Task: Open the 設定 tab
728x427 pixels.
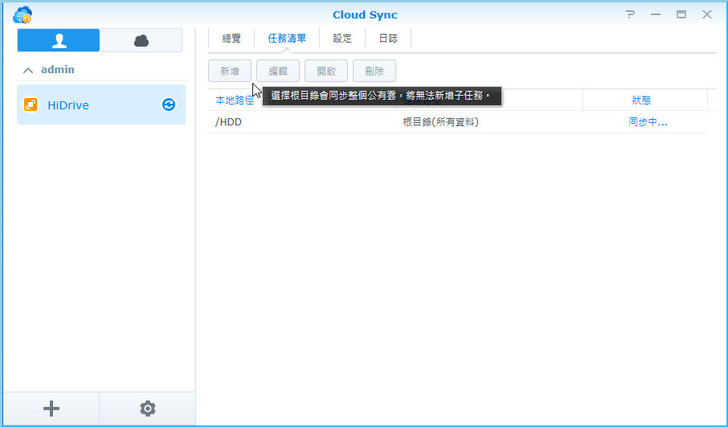Action: [342, 38]
